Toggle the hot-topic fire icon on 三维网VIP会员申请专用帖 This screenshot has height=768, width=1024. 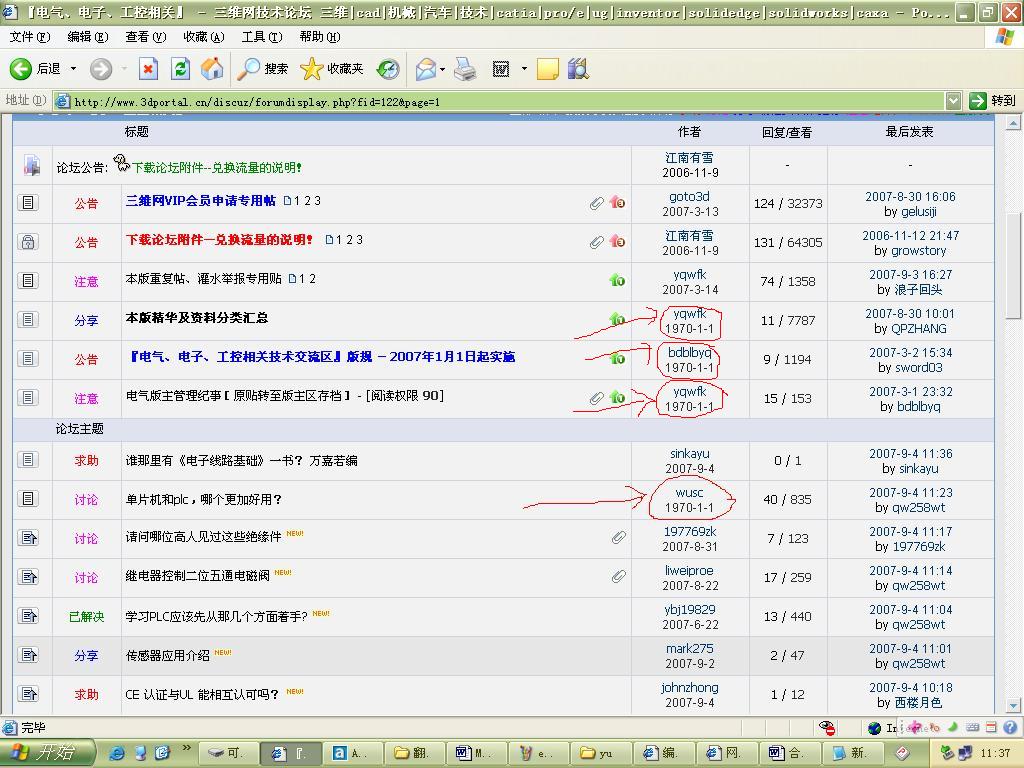[618, 202]
